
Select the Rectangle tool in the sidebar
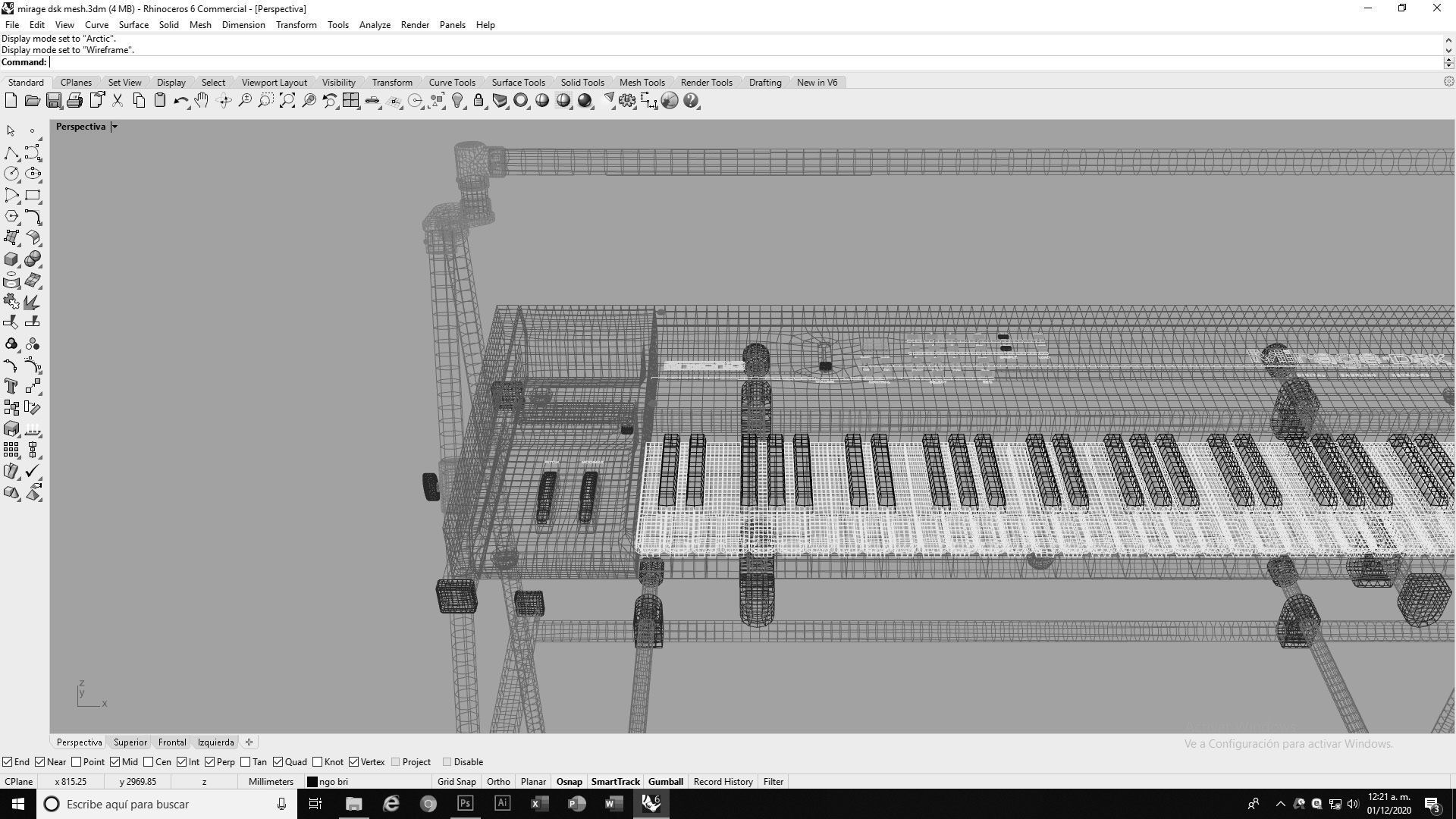33,195
